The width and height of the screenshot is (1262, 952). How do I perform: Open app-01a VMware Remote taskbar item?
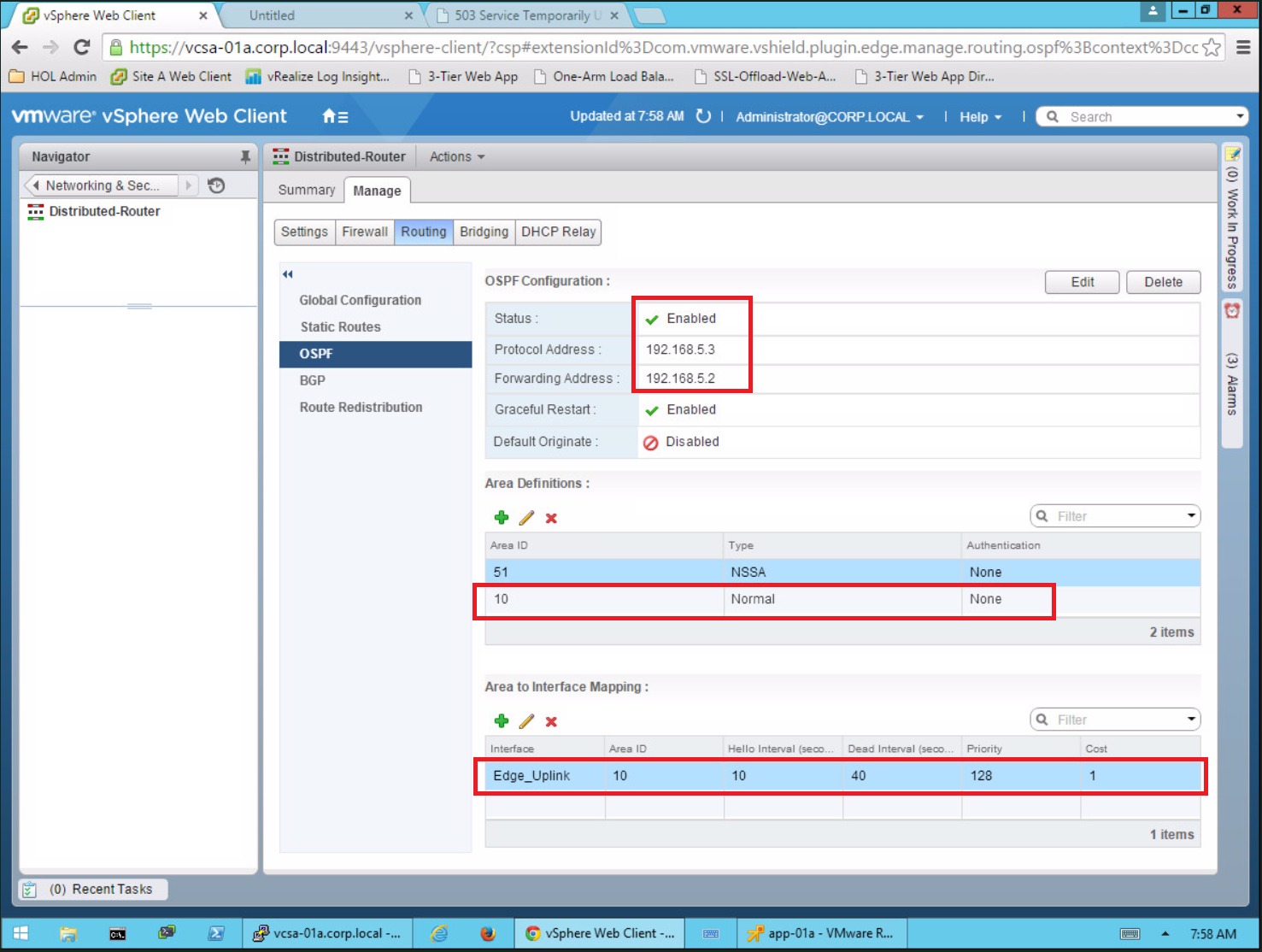[x=821, y=933]
